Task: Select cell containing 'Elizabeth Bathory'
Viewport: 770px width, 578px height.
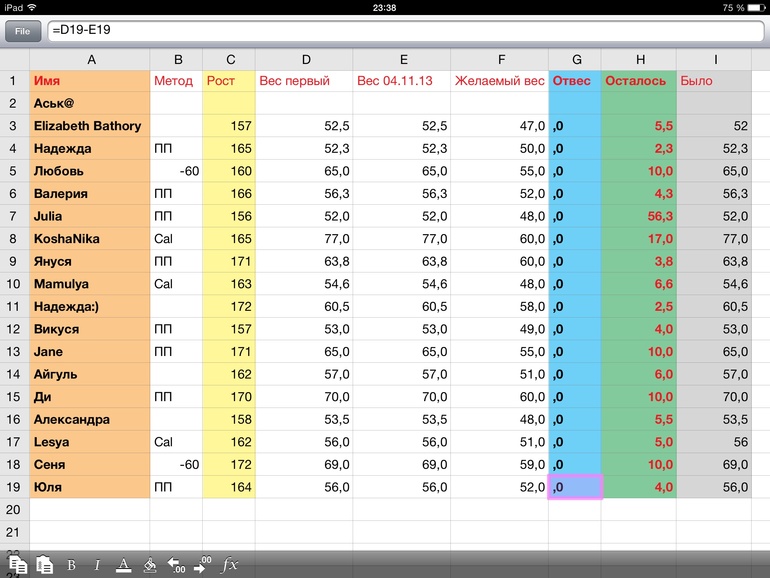Action: (91, 126)
